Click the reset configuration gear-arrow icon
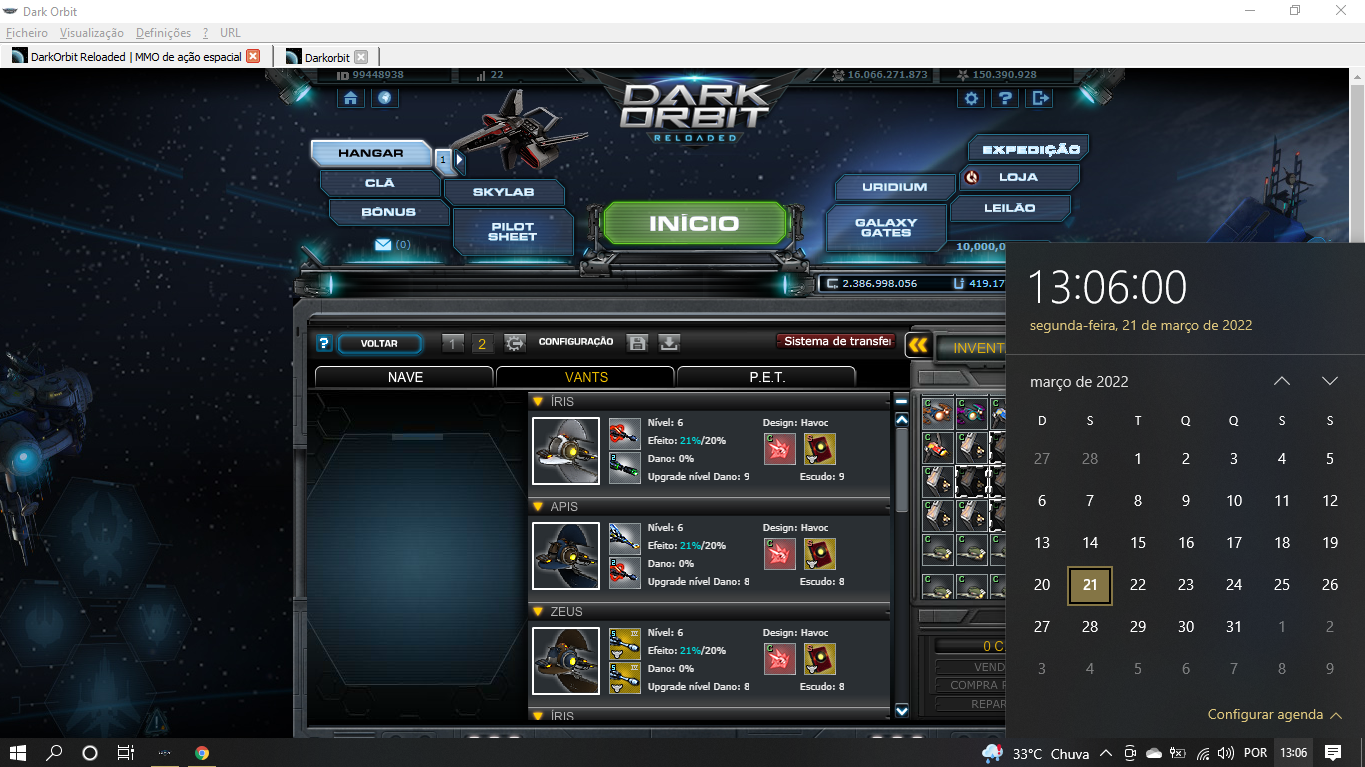The width and height of the screenshot is (1365, 767). [x=515, y=343]
